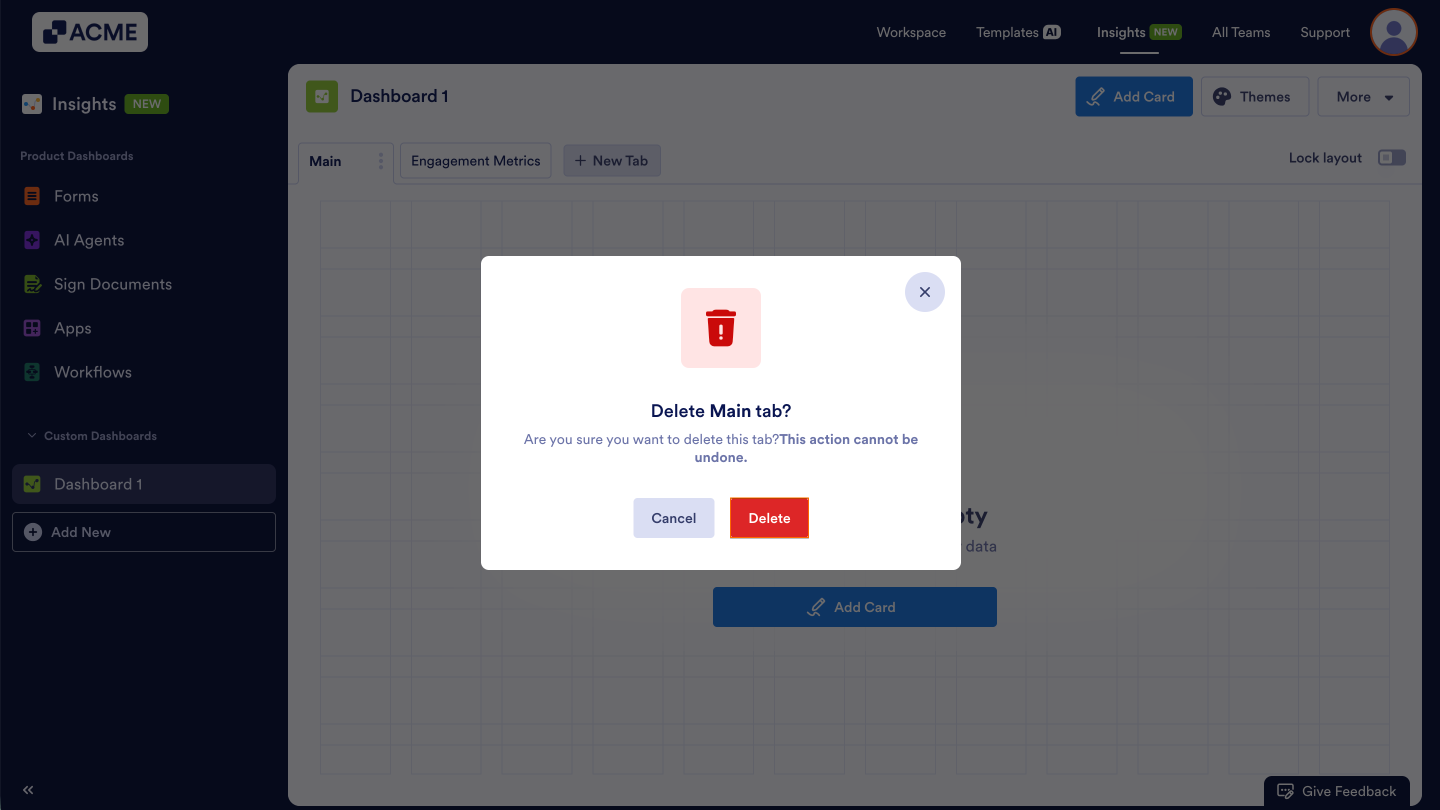The width and height of the screenshot is (1440, 810).
Task: Open Workspace from the top navigation
Action: pyautogui.click(x=910, y=31)
